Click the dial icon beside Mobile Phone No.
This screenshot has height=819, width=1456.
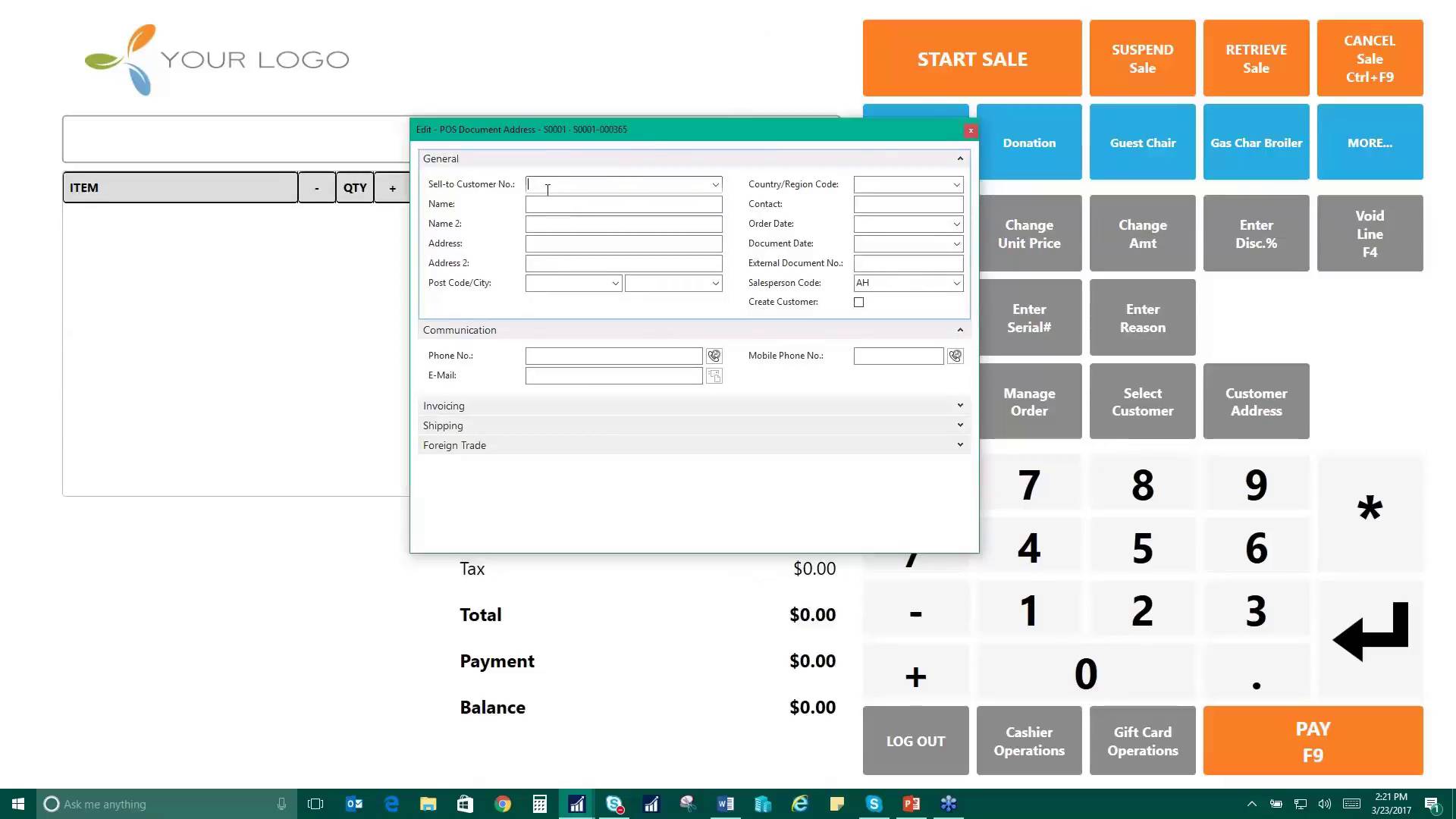(955, 356)
